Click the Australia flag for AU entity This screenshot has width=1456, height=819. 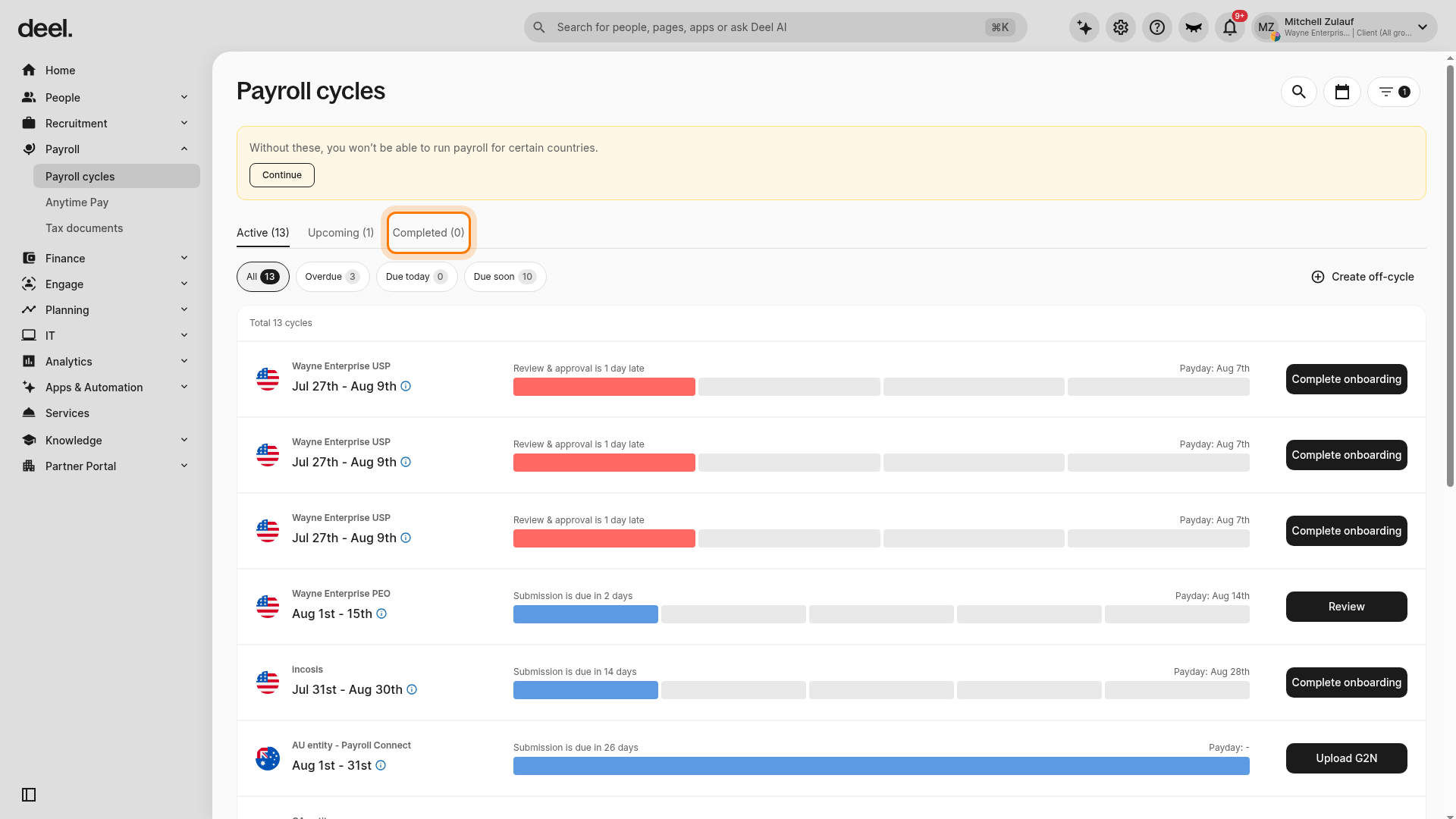(x=268, y=758)
